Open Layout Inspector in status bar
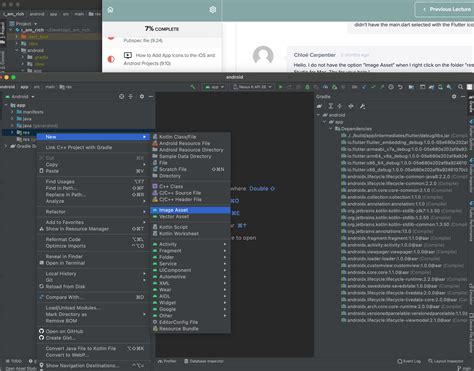 446,361
